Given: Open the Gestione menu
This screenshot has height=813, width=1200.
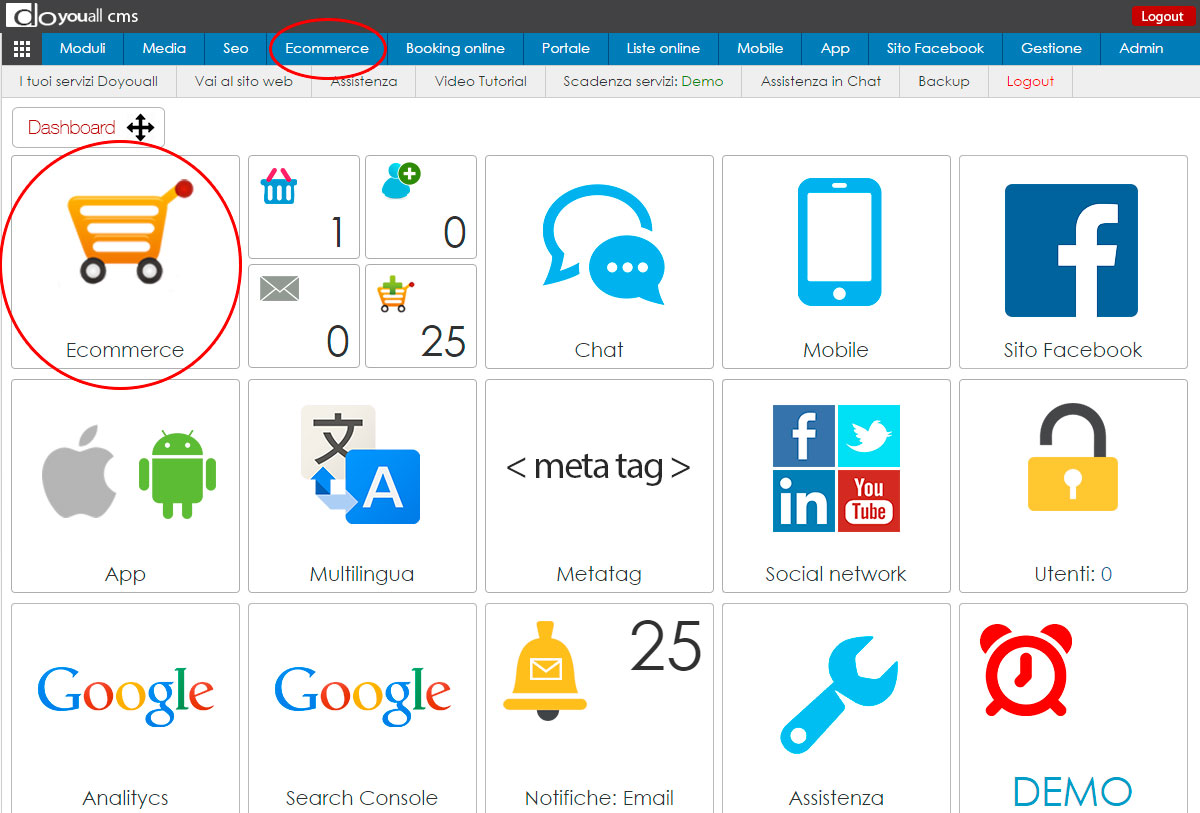Looking at the screenshot, I should coord(1051,48).
